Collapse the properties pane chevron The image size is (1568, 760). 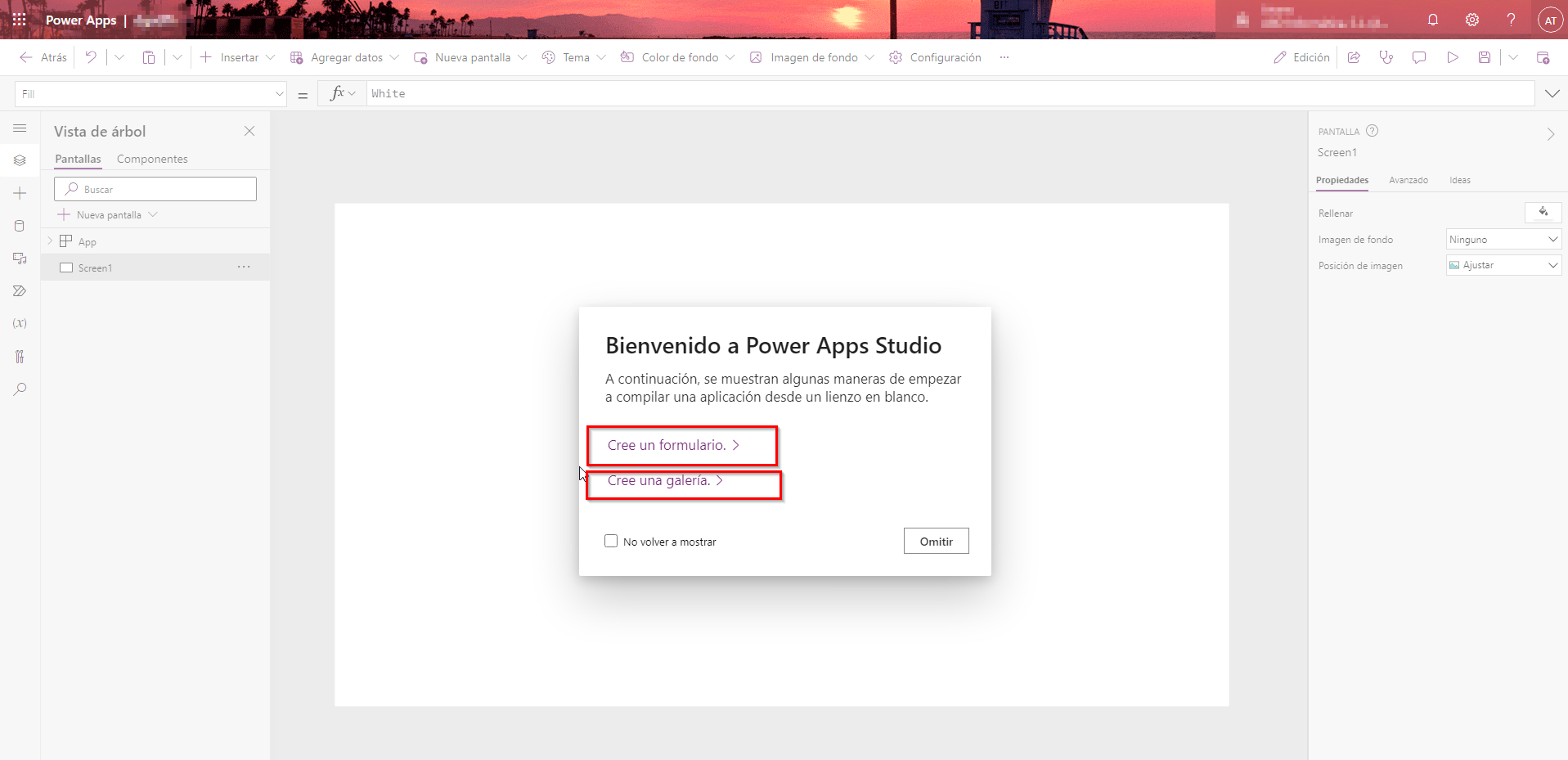[1550, 134]
